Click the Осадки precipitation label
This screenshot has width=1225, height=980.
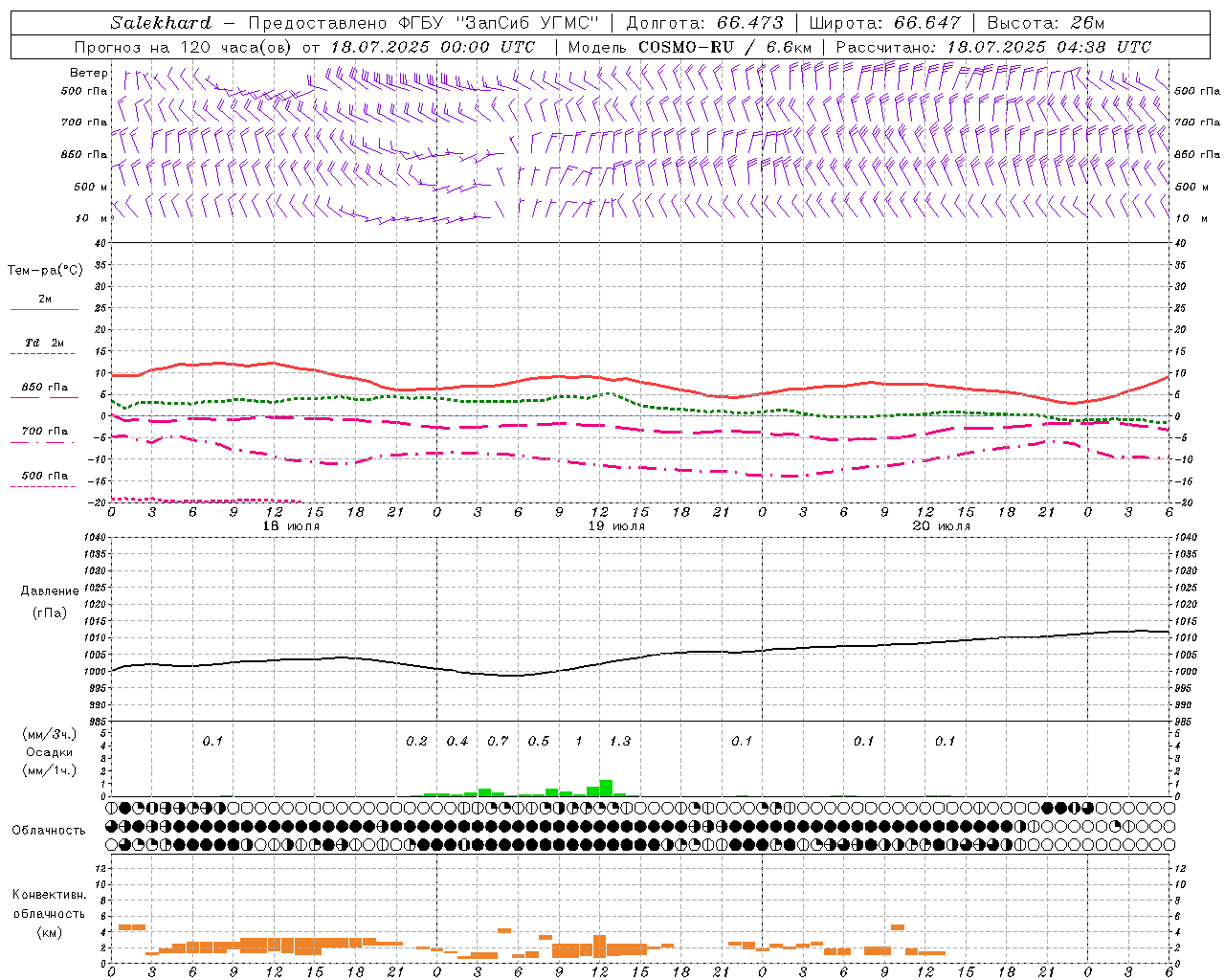[50, 752]
